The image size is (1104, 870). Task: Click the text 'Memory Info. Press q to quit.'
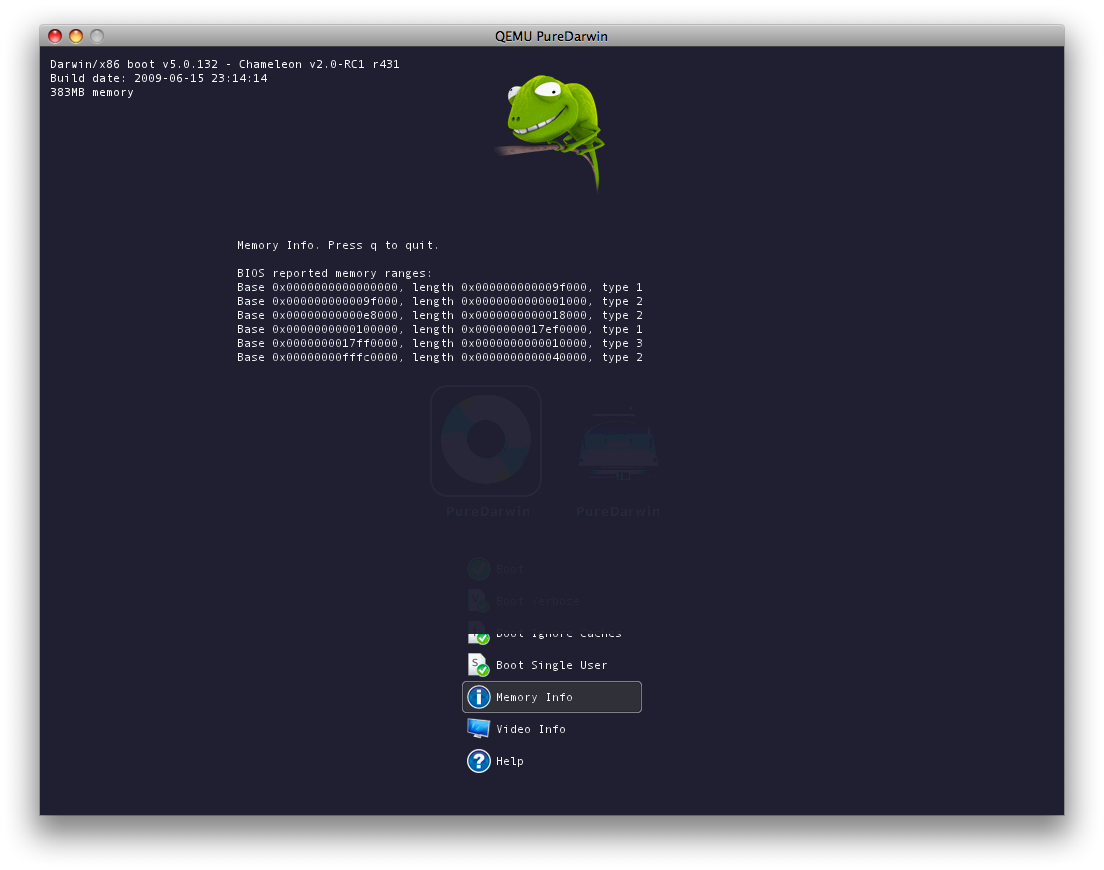point(338,245)
